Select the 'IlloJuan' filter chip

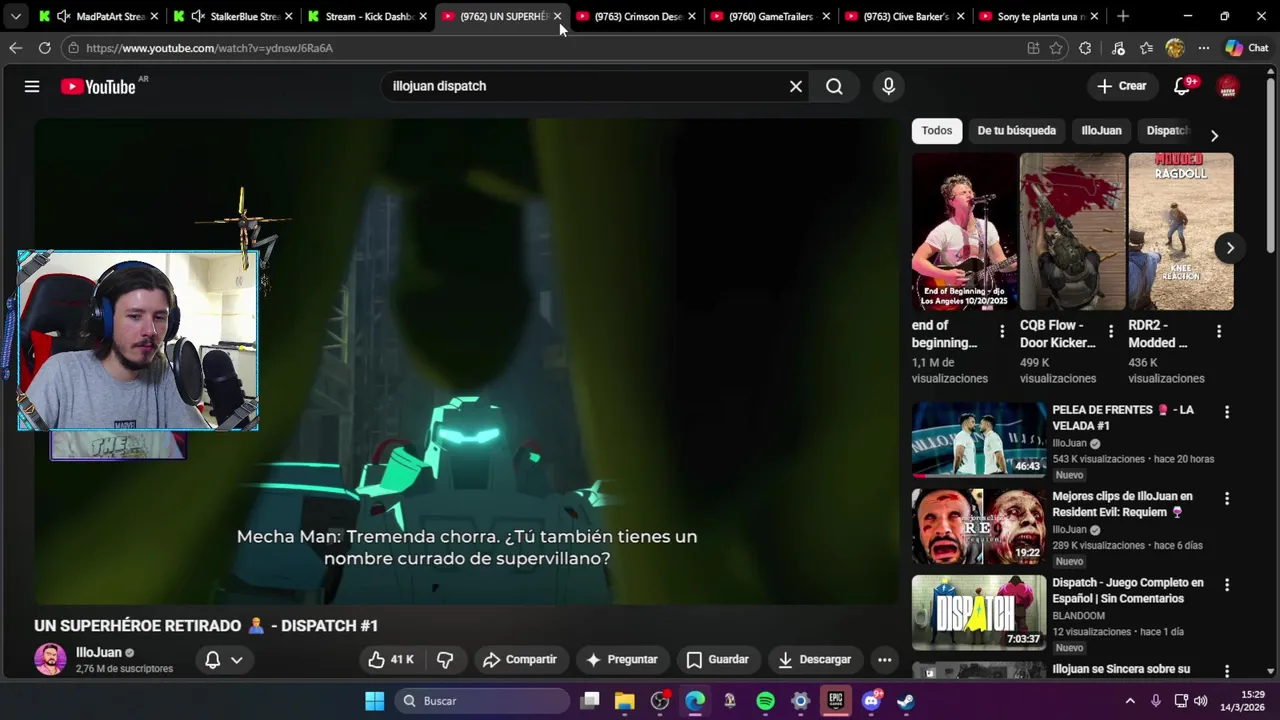(x=1101, y=130)
